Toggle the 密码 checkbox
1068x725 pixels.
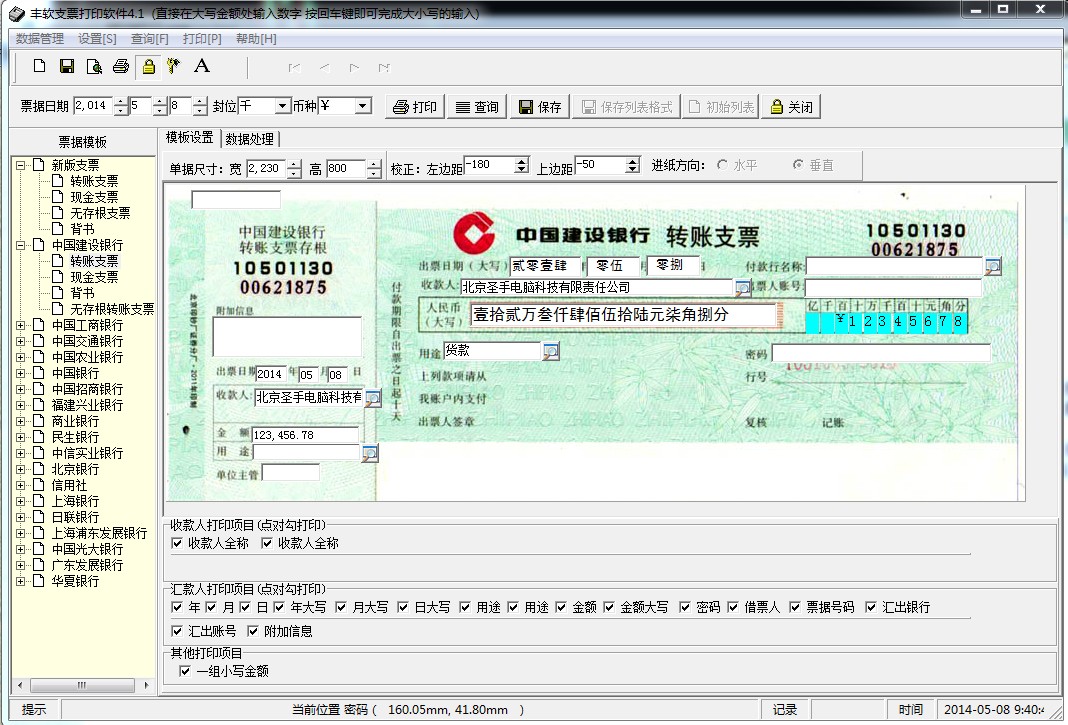pos(685,607)
